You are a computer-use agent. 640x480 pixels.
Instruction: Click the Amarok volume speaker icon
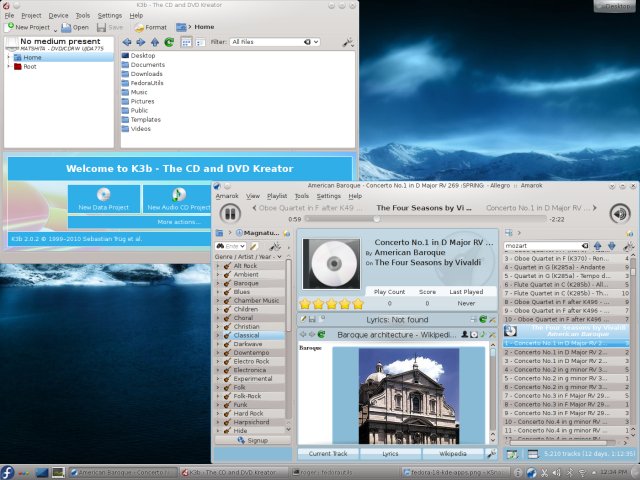click(x=619, y=213)
